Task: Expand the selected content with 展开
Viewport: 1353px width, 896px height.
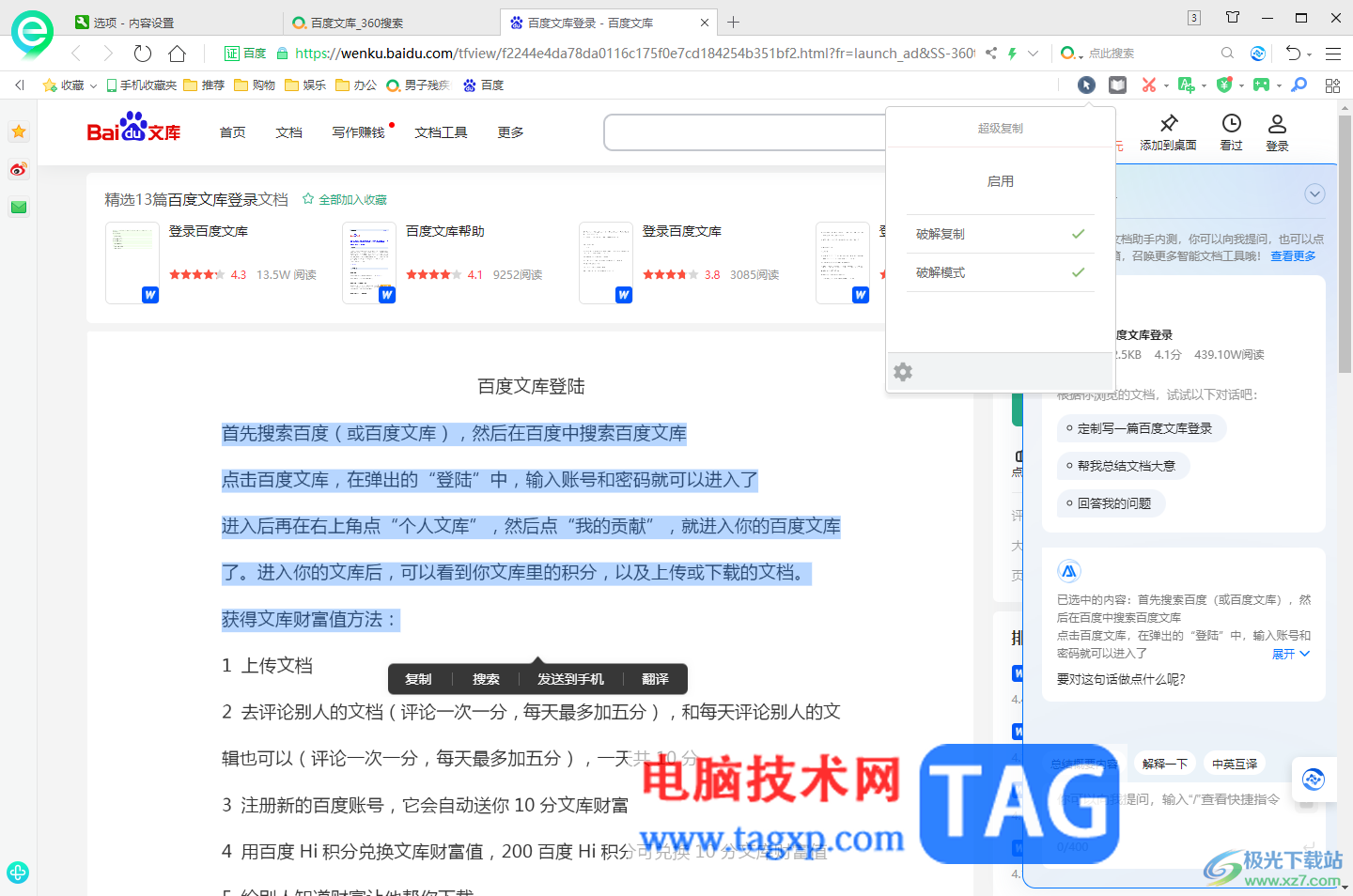Action: click(1290, 654)
